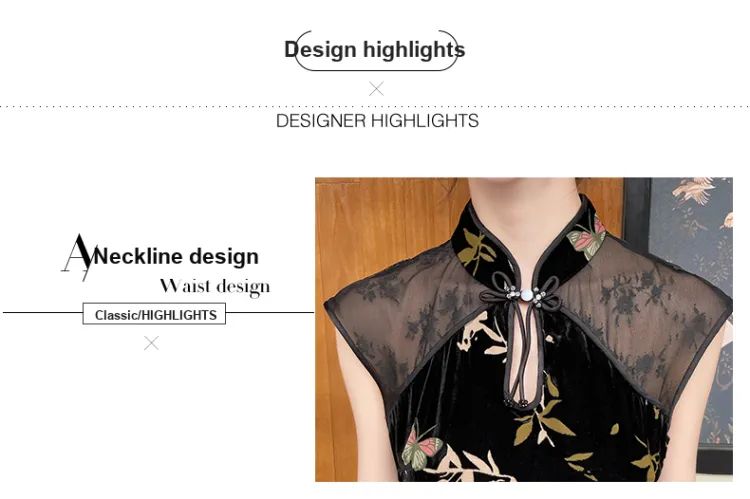Click the stylized letter A graphic
The height and width of the screenshot is (499, 750).
pyautogui.click(x=79, y=257)
